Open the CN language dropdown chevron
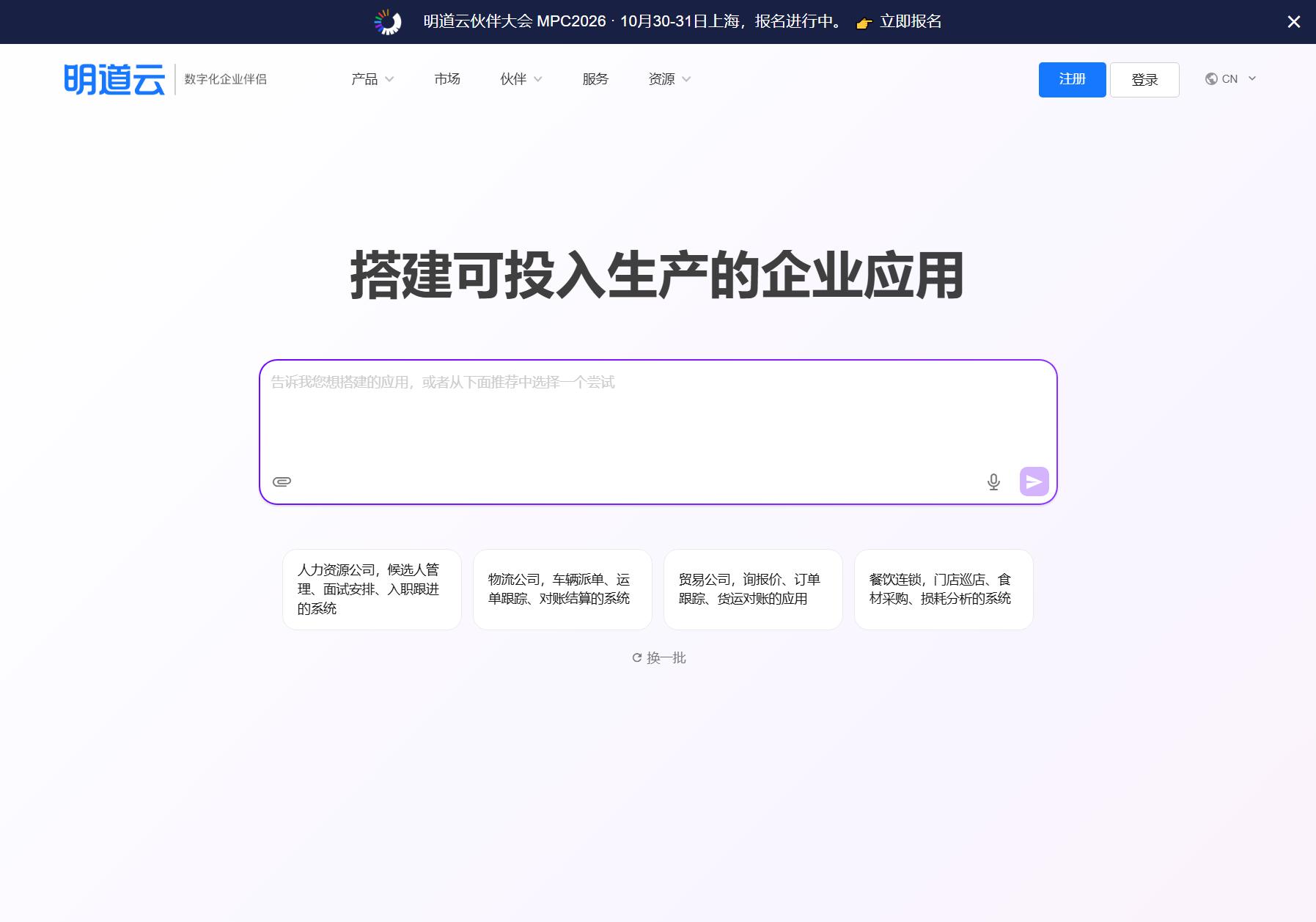1316x922 pixels. (x=1252, y=78)
